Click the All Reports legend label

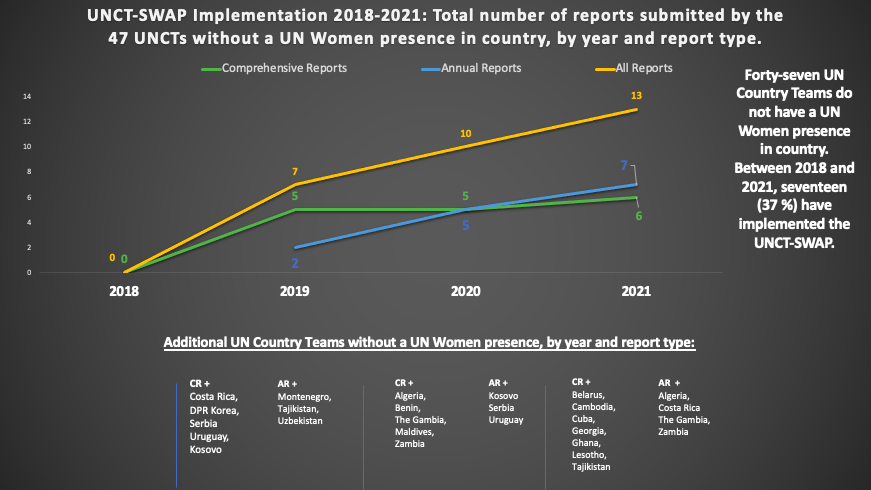tap(644, 68)
